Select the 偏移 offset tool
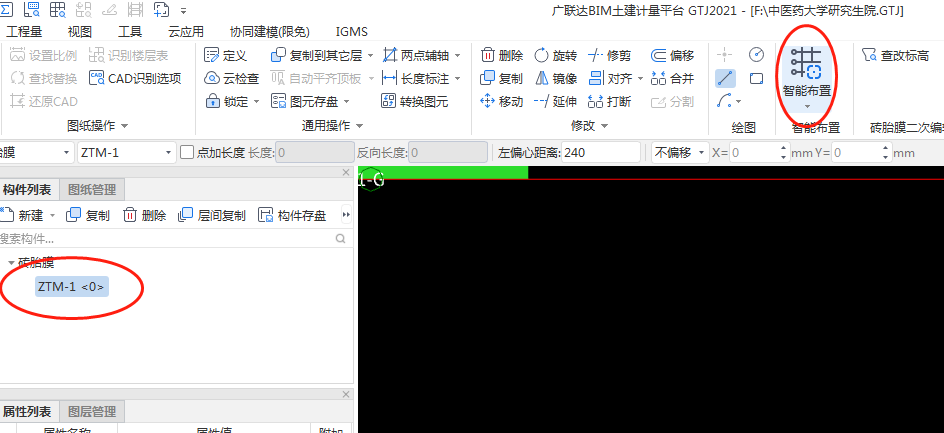This screenshot has width=944, height=433. click(x=672, y=55)
